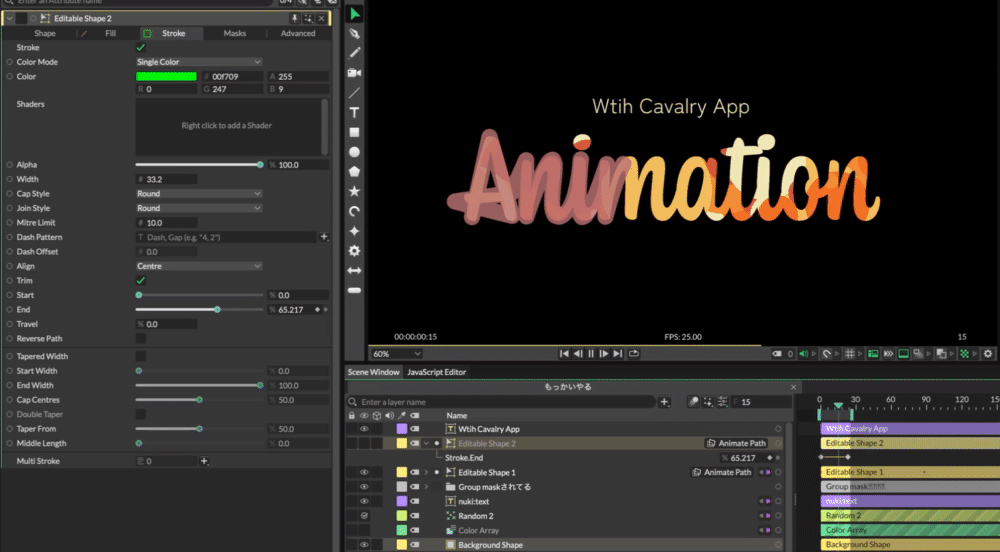Click Animate Path on Editable Shape 1

click(x=721, y=472)
